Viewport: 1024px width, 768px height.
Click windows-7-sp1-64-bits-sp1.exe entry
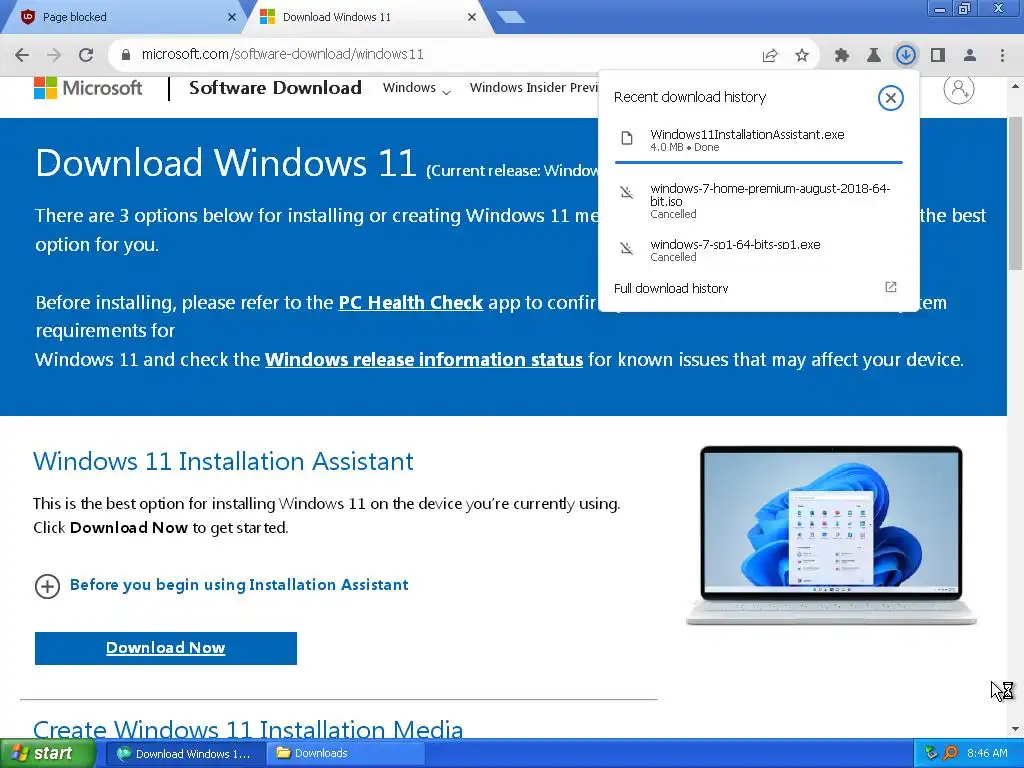[x=759, y=249]
